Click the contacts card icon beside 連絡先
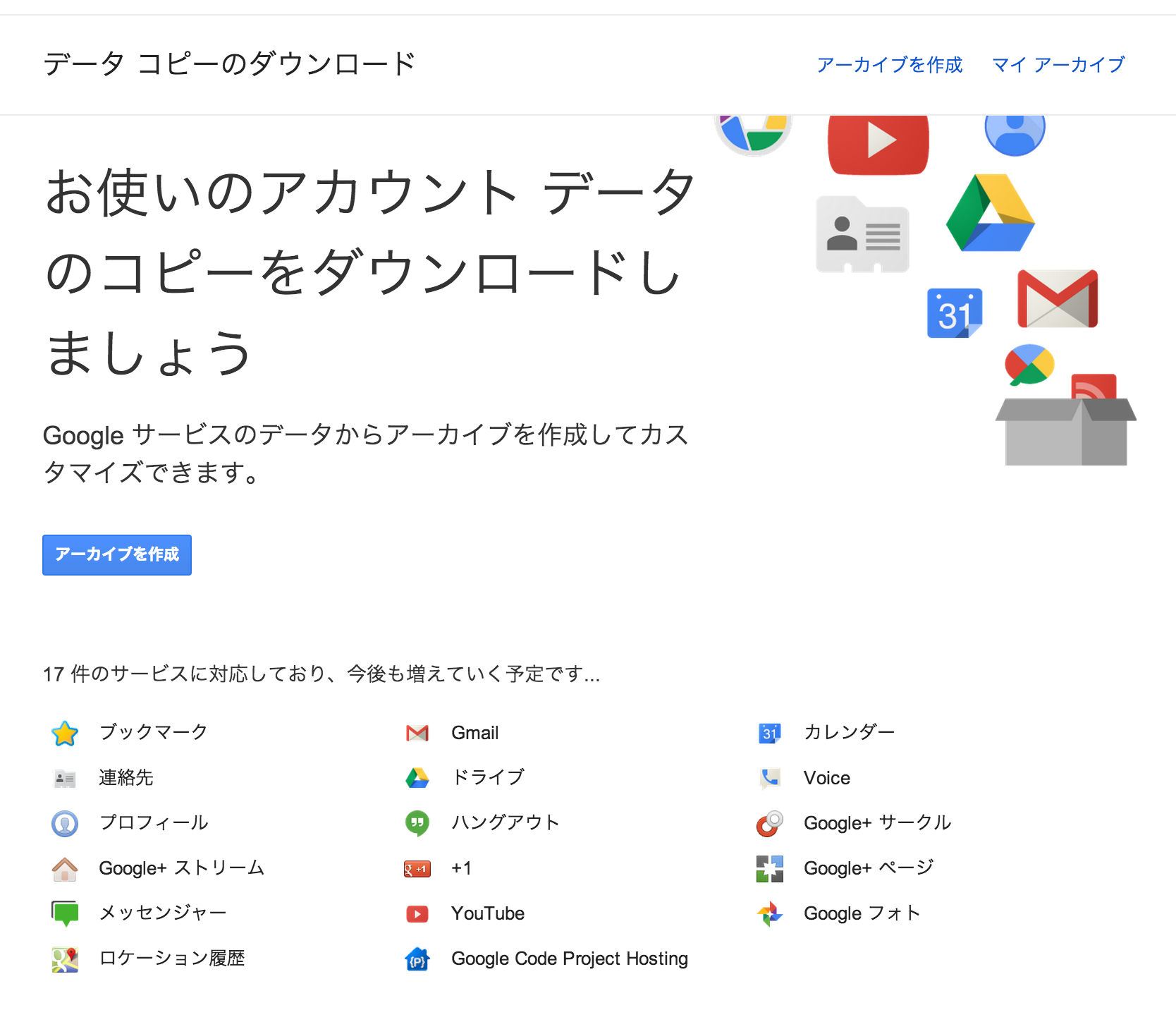Screen dimensions: 1176x1034 [65, 779]
